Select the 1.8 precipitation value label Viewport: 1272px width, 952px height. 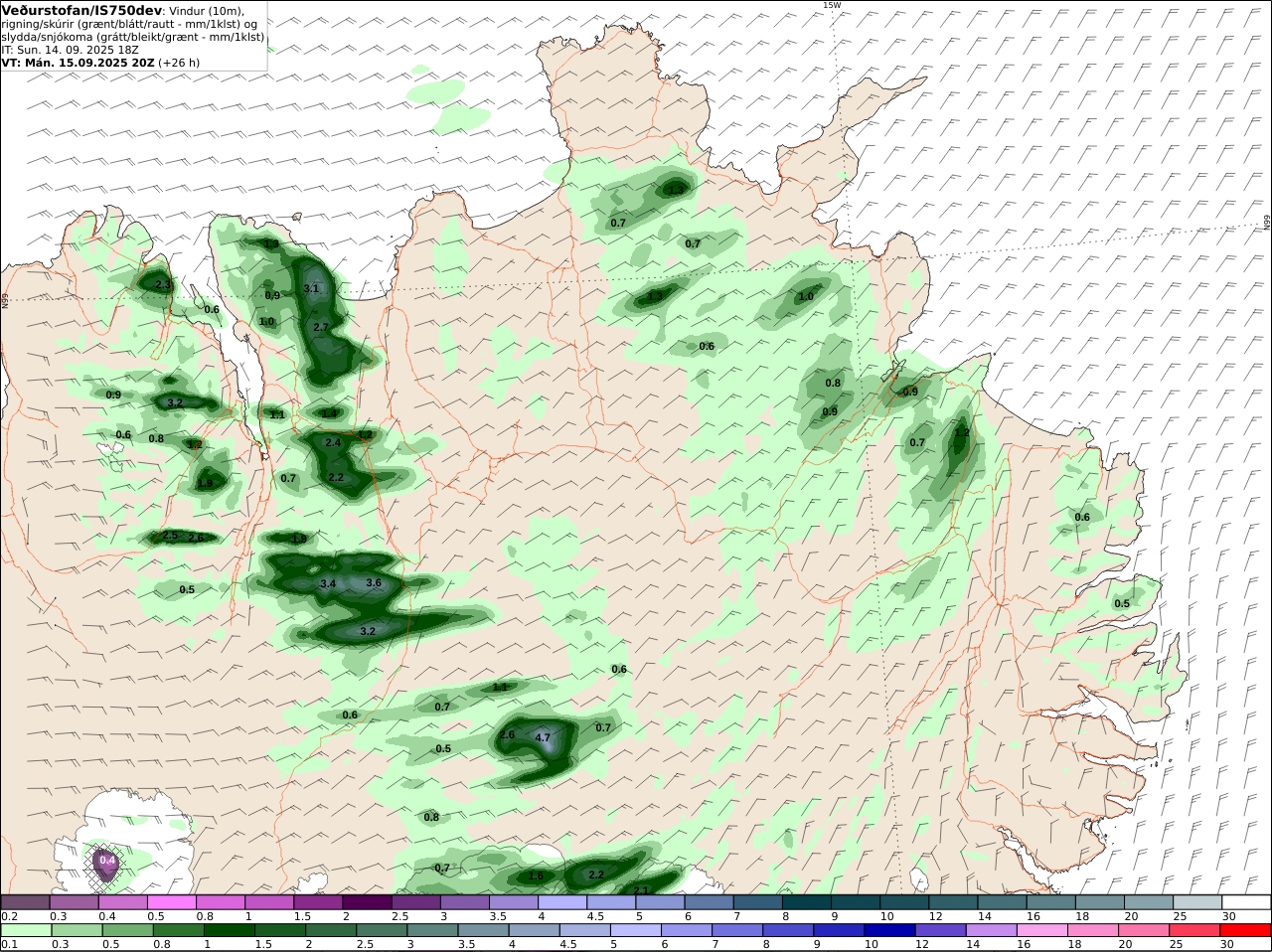pyautogui.click(x=299, y=539)
